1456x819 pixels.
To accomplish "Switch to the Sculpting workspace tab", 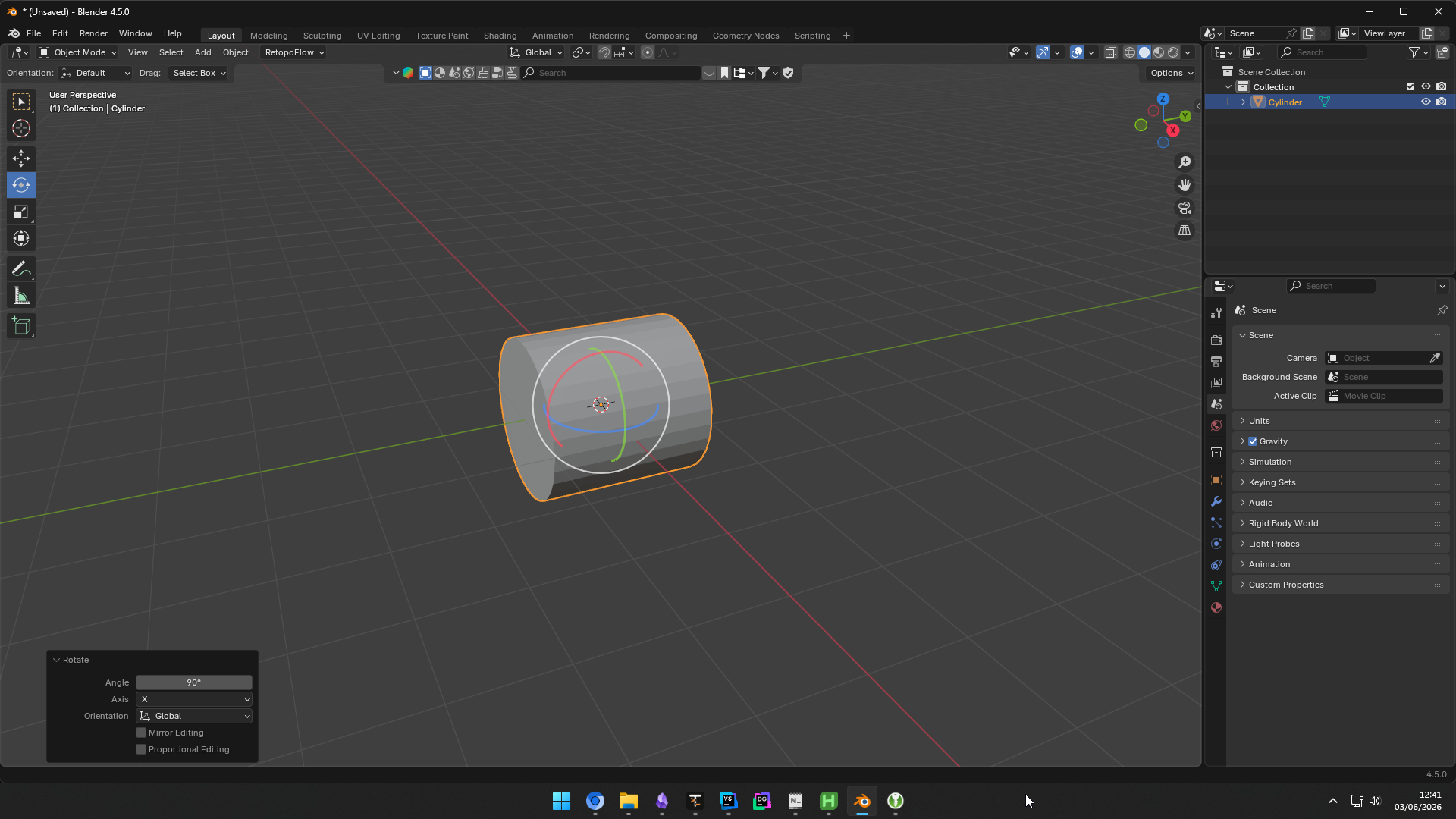I will [322, 36].
